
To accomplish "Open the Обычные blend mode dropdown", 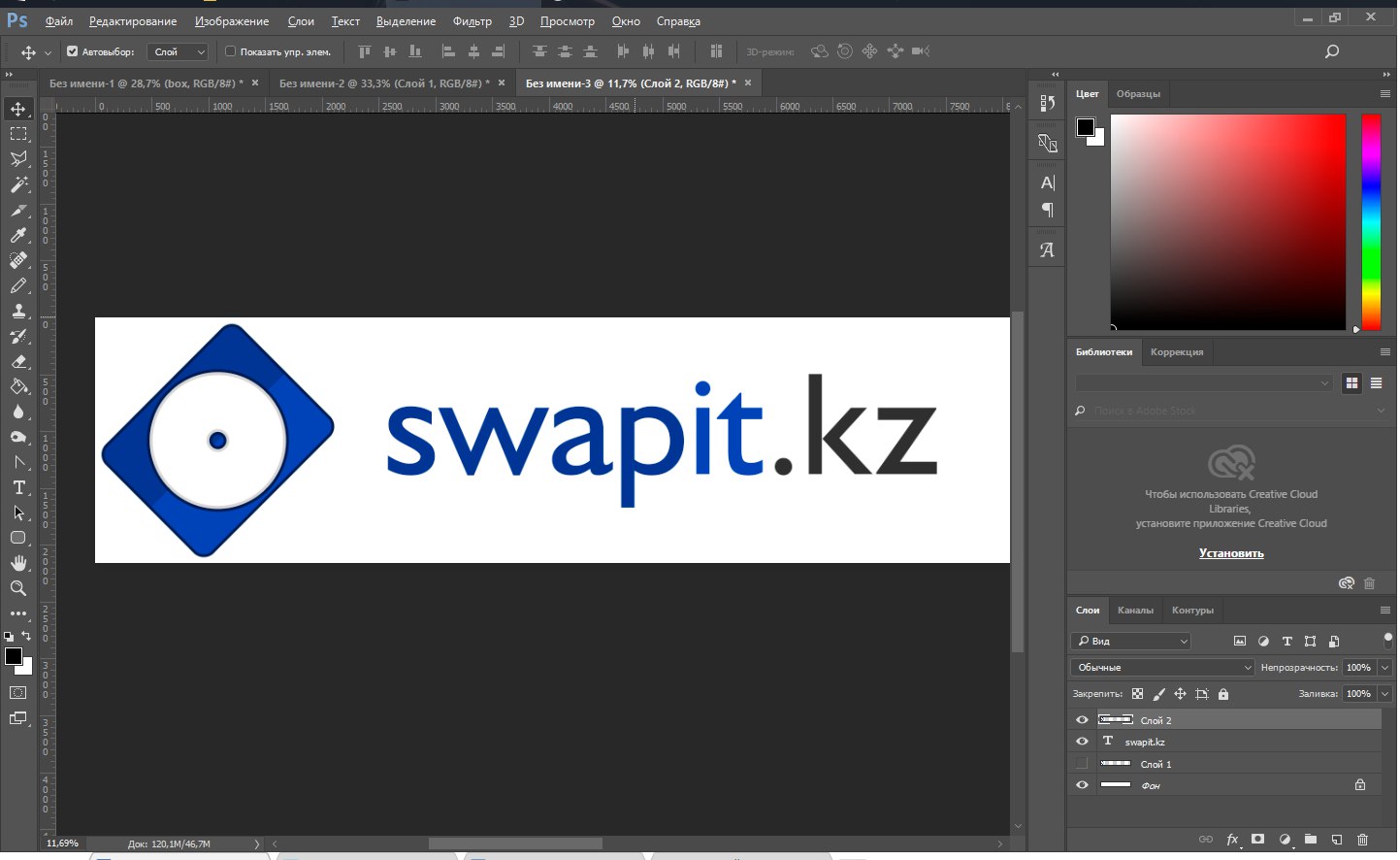I will coord(1163,667).
